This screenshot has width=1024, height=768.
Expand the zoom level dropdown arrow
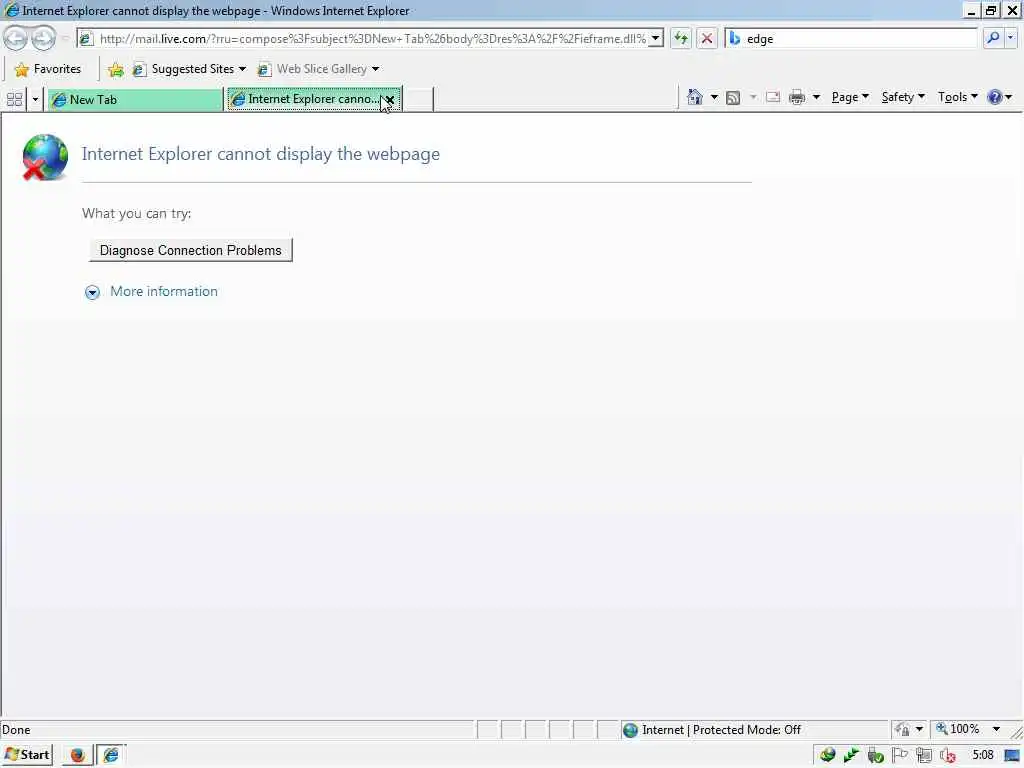click(x=996, y=729)
